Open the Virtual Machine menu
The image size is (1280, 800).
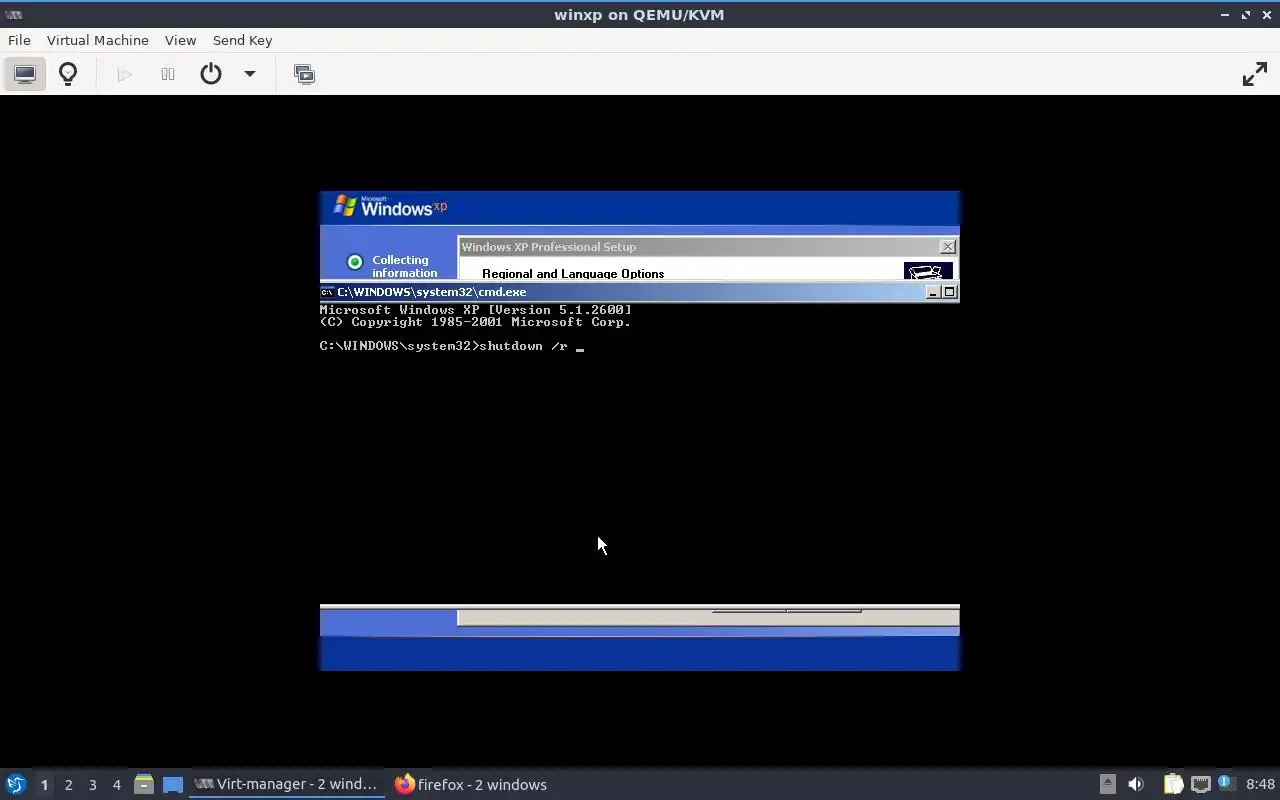pos(98,40)
